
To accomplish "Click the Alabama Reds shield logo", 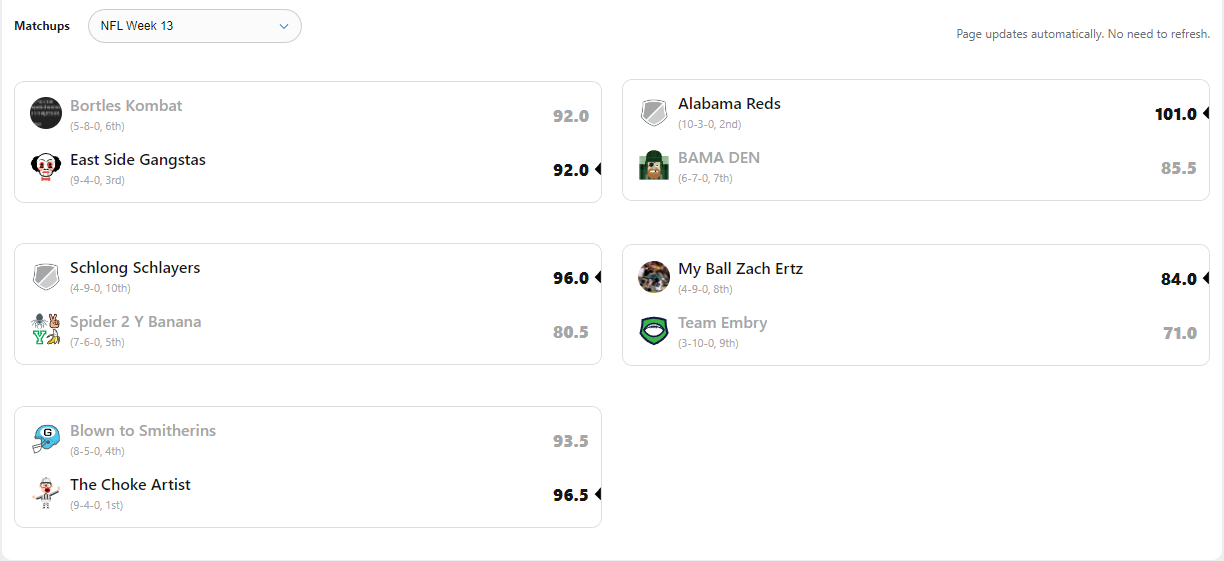I will 654,113.
